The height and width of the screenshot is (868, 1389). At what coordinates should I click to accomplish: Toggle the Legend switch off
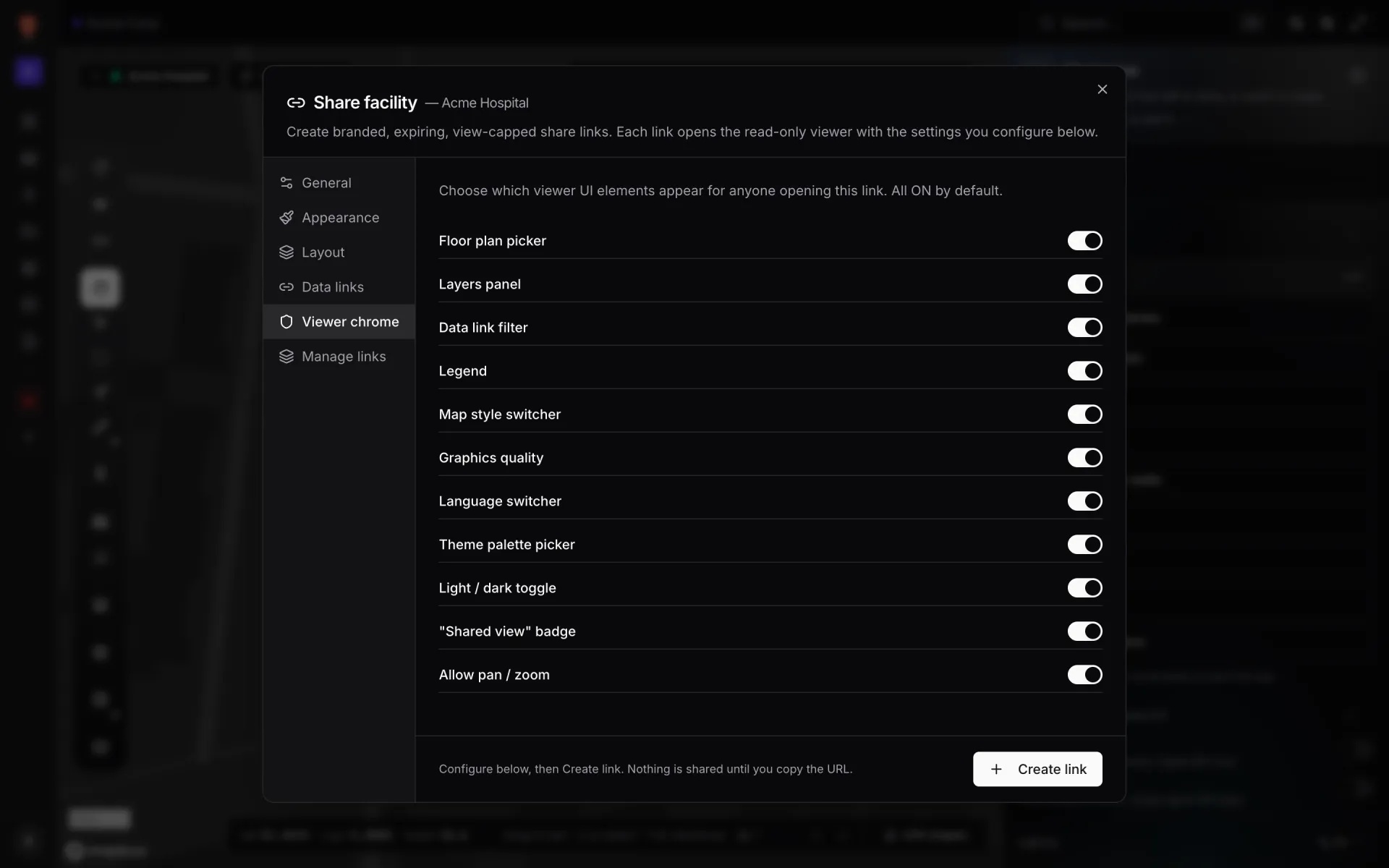[1084, 370]
